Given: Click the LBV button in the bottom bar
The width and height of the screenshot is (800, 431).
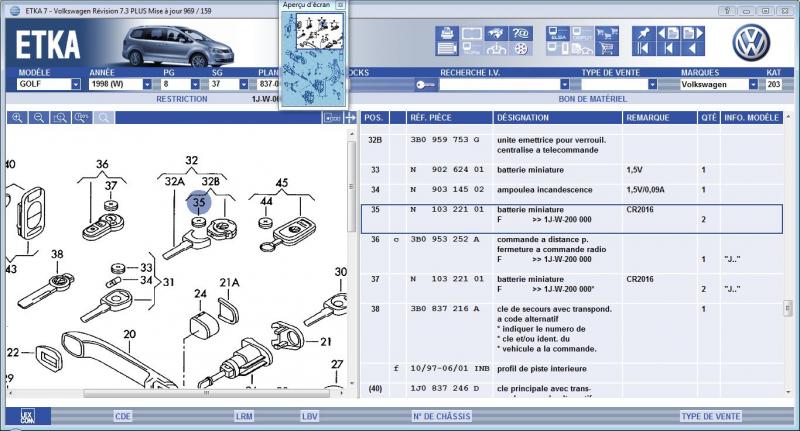Looking at the screenshot, I should 310,416.
